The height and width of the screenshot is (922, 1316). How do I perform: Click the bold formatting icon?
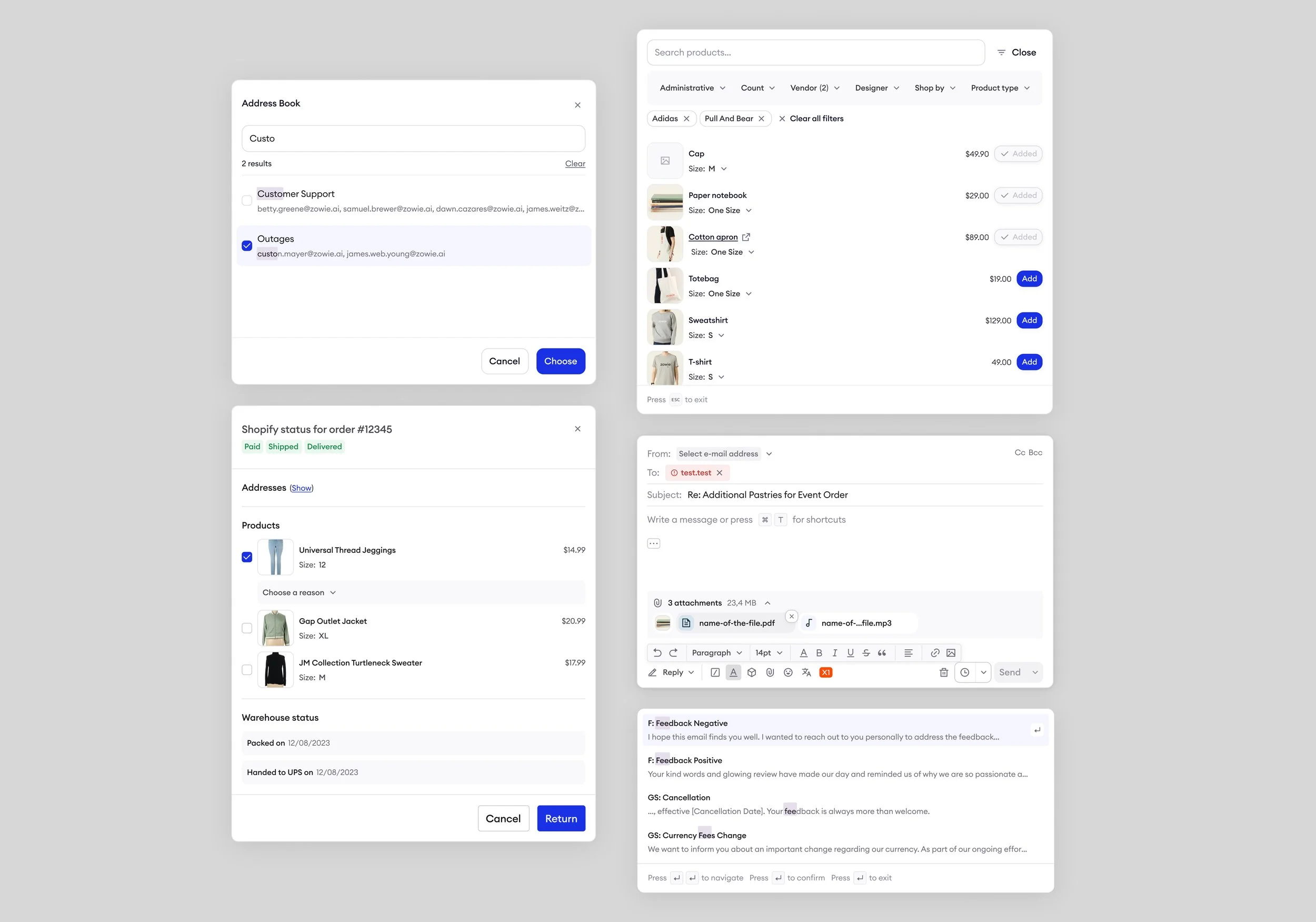click(x=819, y=652)
